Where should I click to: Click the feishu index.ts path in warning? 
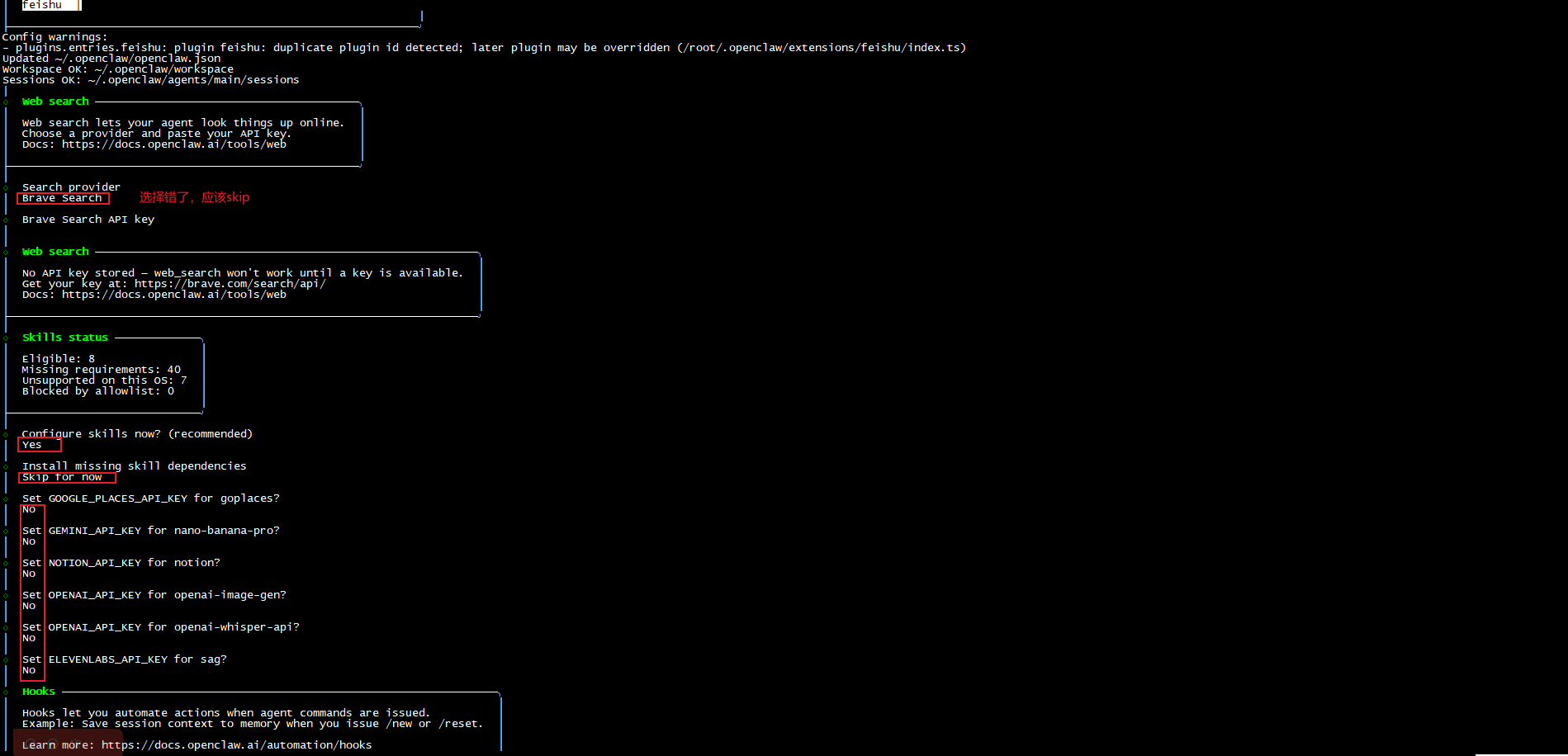coord(822,48)
